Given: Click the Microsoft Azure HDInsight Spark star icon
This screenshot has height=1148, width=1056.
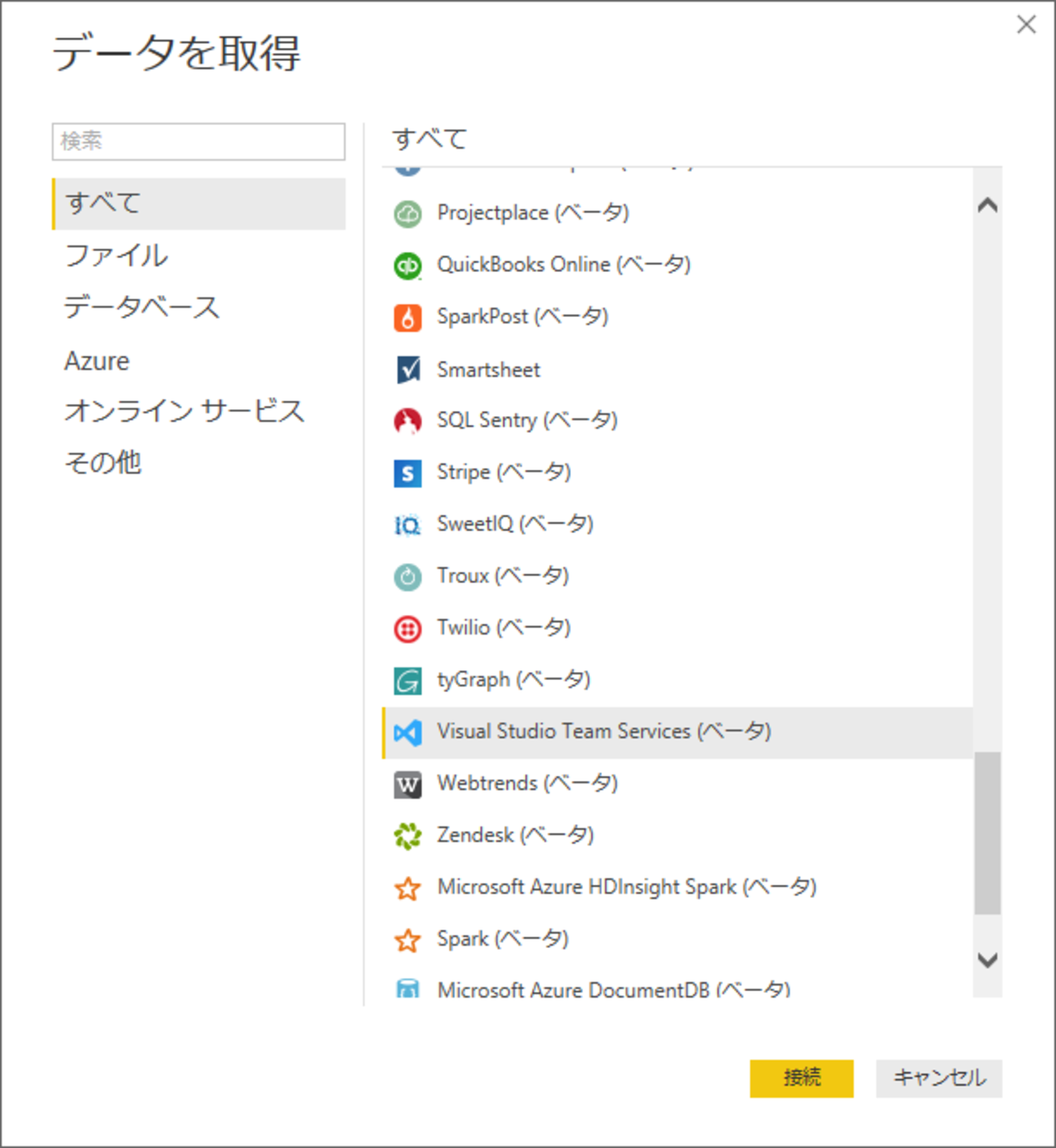Looking at the screenshot, I should tap(408, 888).
